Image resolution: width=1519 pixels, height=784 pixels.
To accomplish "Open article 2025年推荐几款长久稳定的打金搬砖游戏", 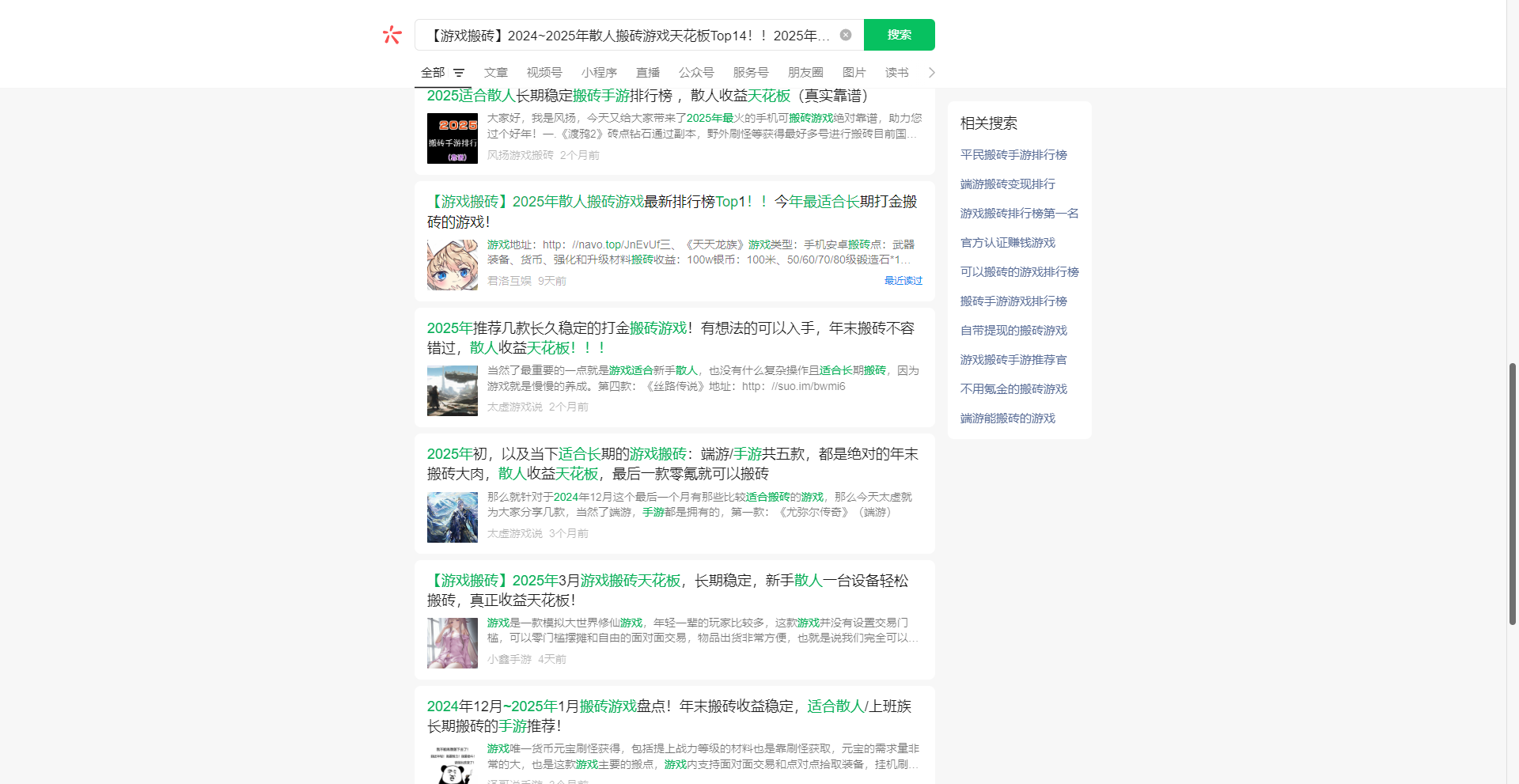I will click(671, 338).
